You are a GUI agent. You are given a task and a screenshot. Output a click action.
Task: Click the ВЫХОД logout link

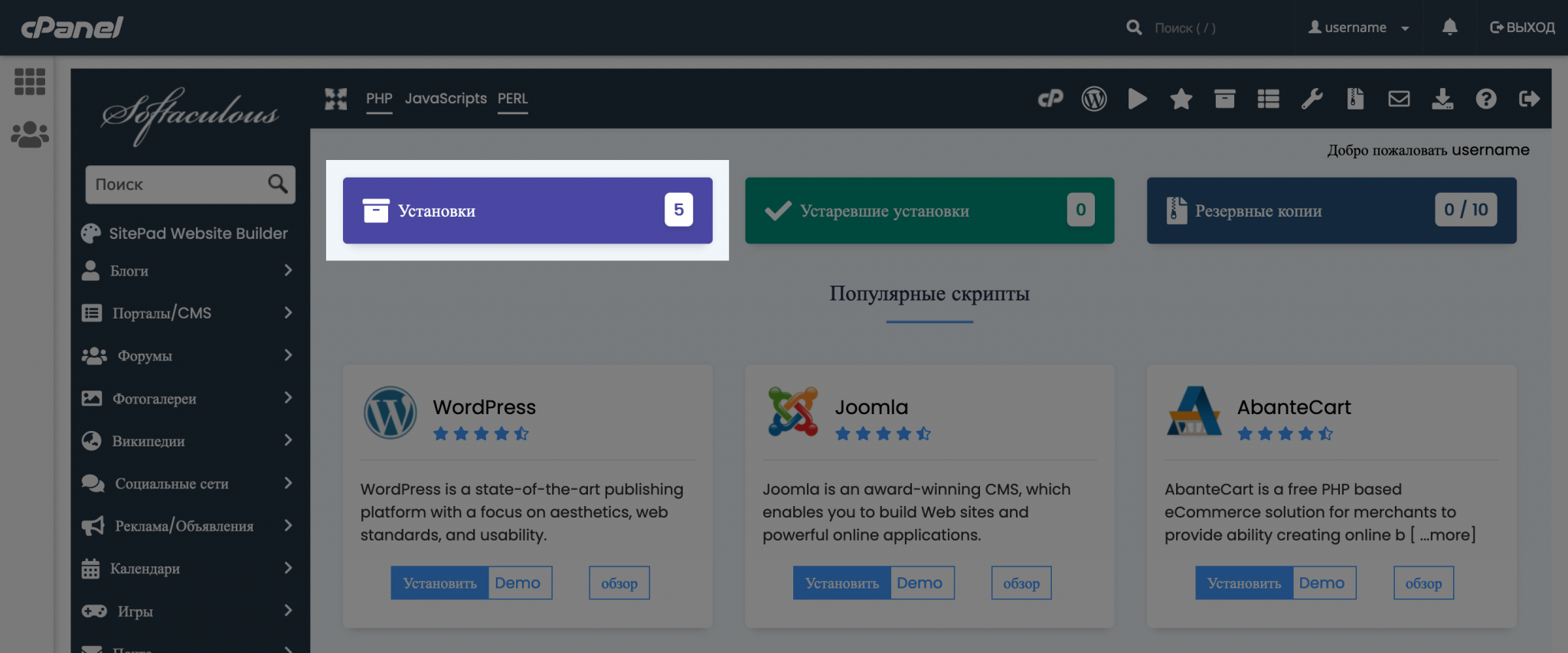click(1522, 28)
